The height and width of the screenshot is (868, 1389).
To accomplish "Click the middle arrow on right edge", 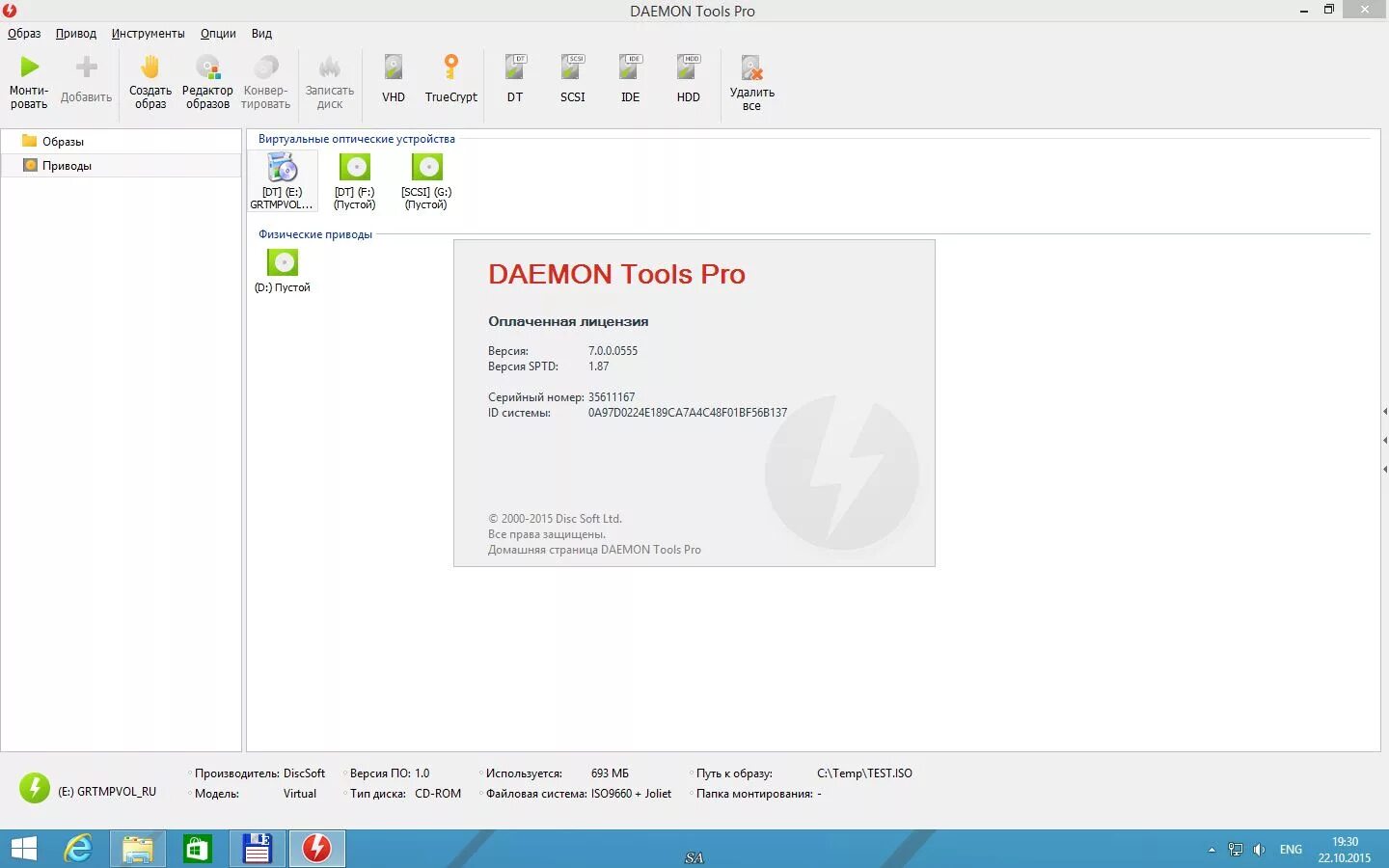I will (x=1385, y=440).
